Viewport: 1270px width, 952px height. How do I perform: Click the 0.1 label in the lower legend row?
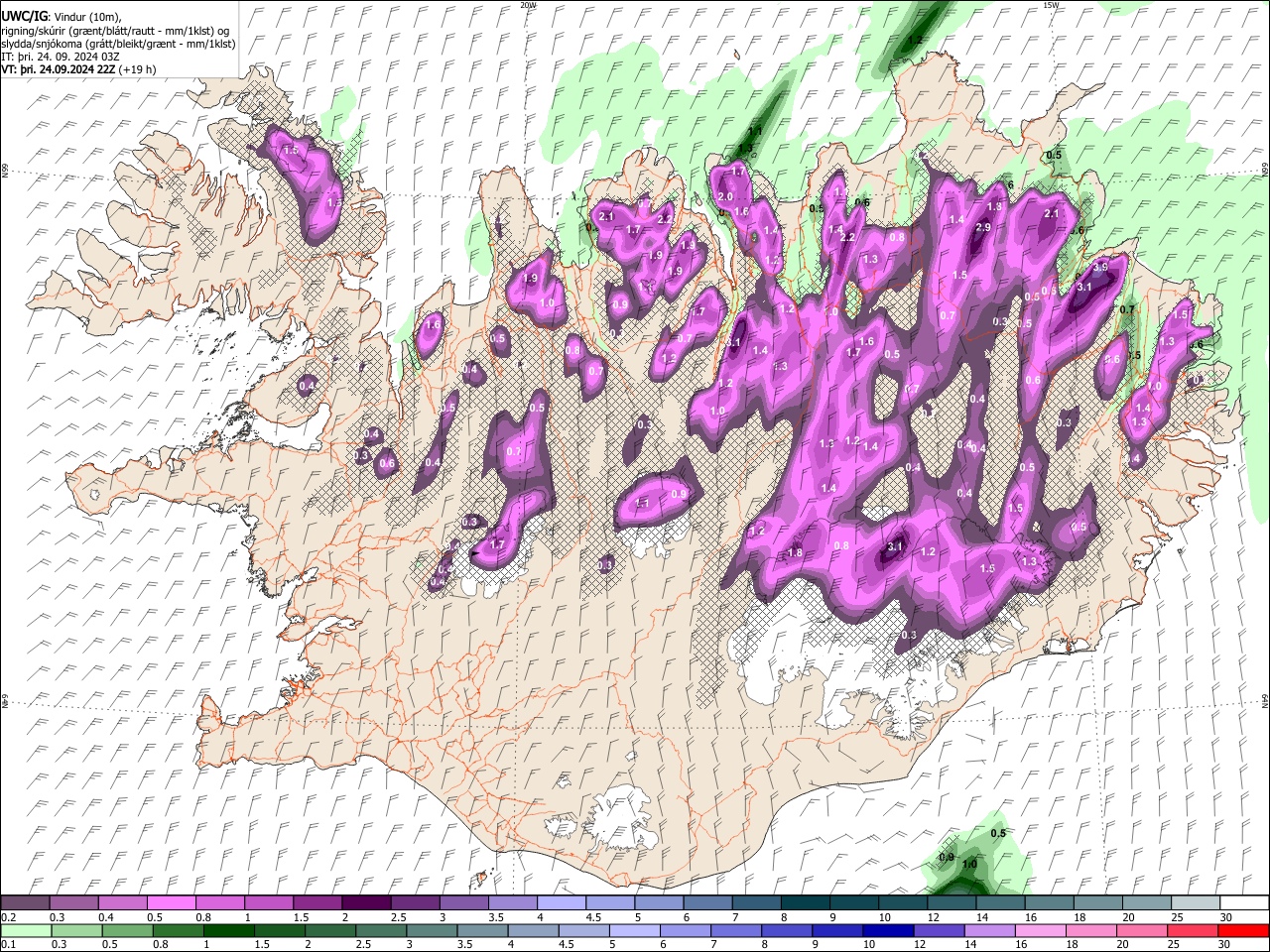click(9, 944)
